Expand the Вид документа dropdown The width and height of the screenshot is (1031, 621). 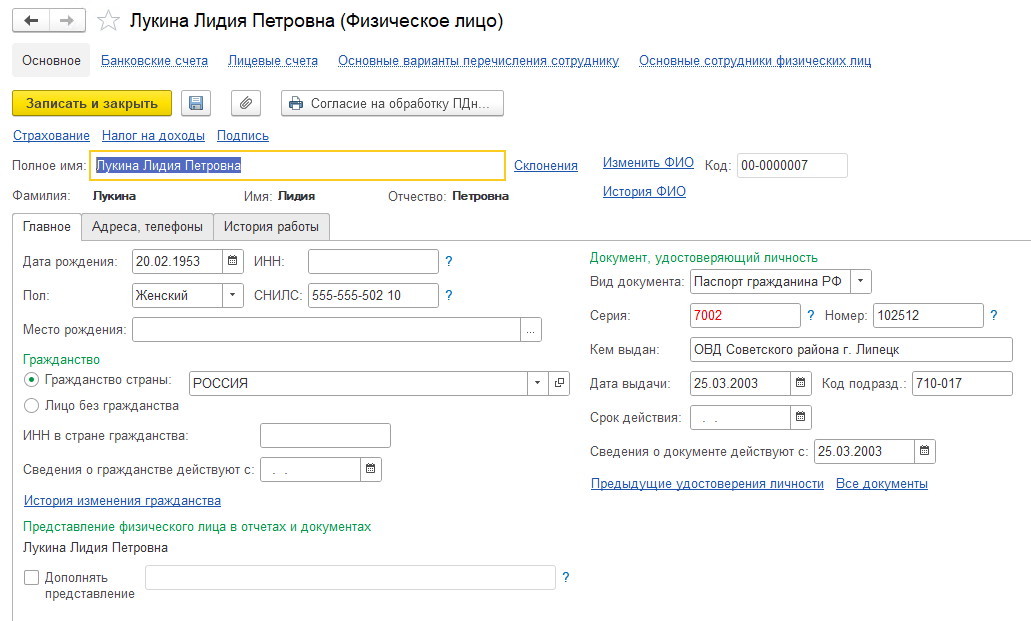861,281
